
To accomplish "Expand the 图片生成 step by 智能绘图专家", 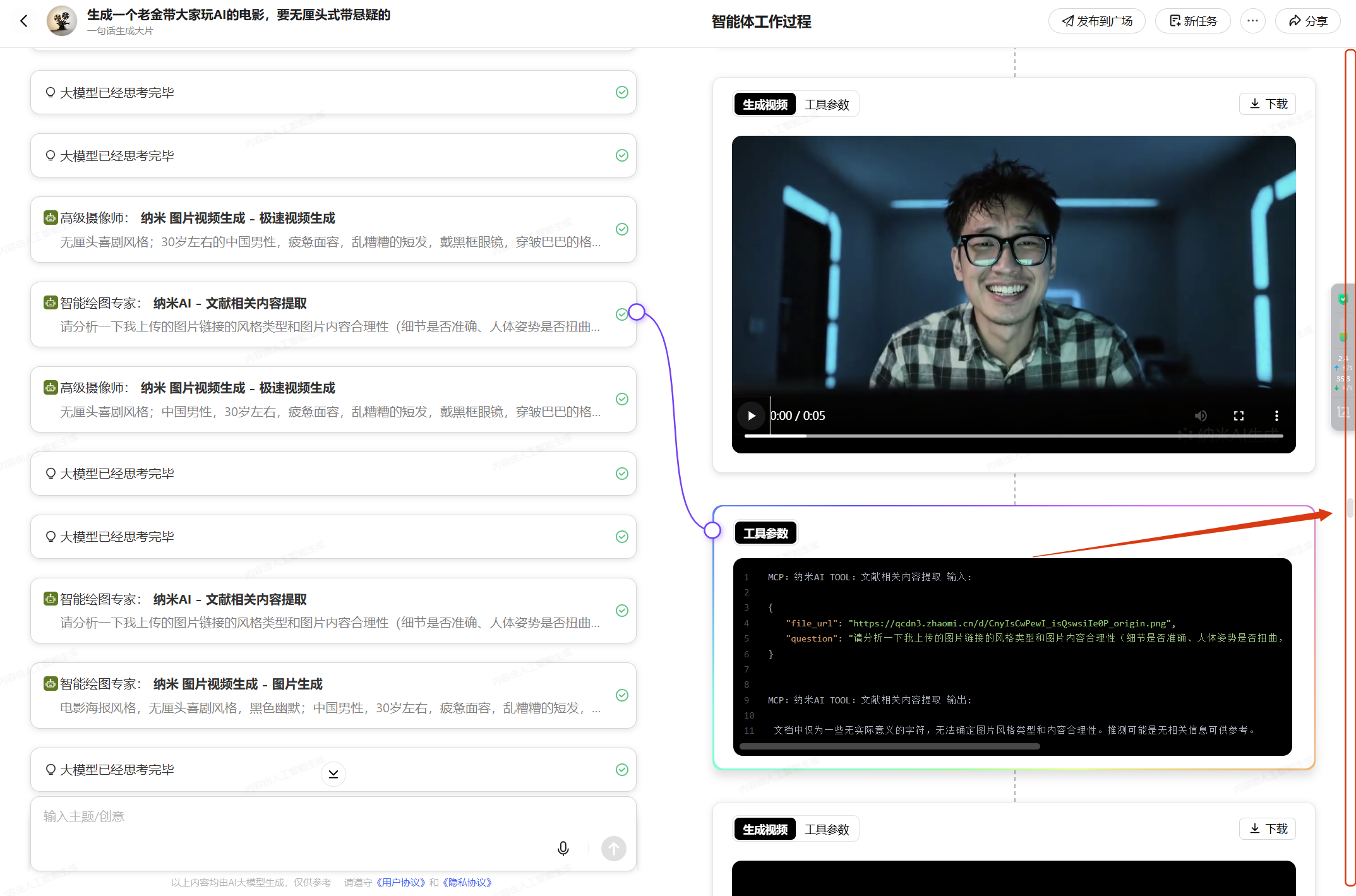I will tap(333, 695).
